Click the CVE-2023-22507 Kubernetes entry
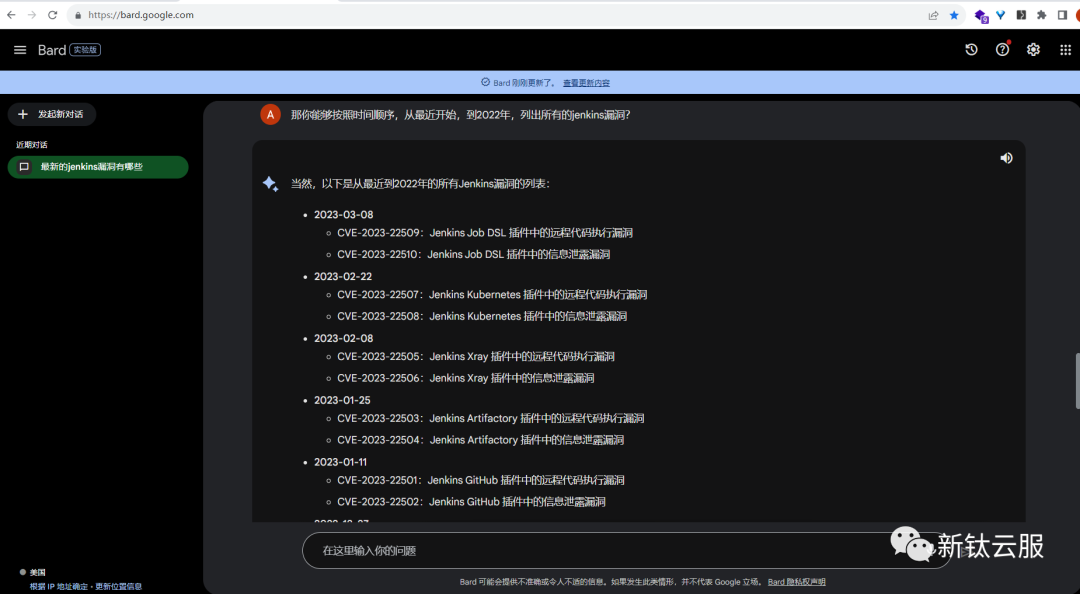Screen dimensions: 1080x594 pyautogui.click(x=492, y=294)
